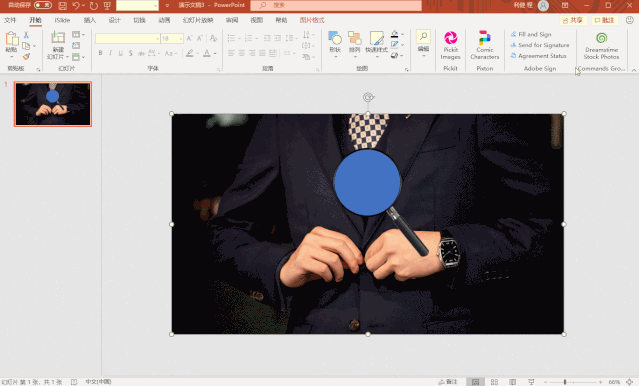Click the Shape Fill paint bucket
The width and height of the screenshot is (639, 386).
tap(394, 34)
